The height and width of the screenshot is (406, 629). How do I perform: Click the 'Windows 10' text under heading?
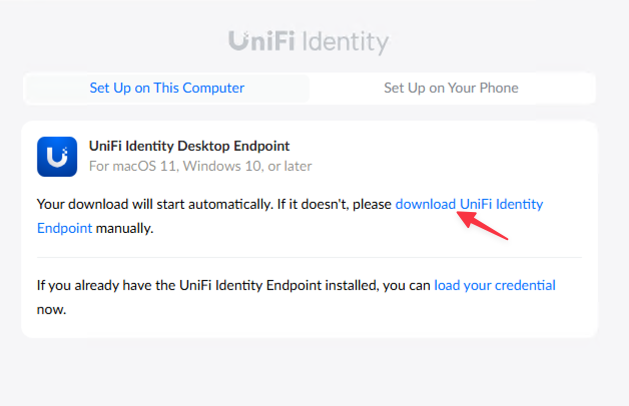(223, 166)
